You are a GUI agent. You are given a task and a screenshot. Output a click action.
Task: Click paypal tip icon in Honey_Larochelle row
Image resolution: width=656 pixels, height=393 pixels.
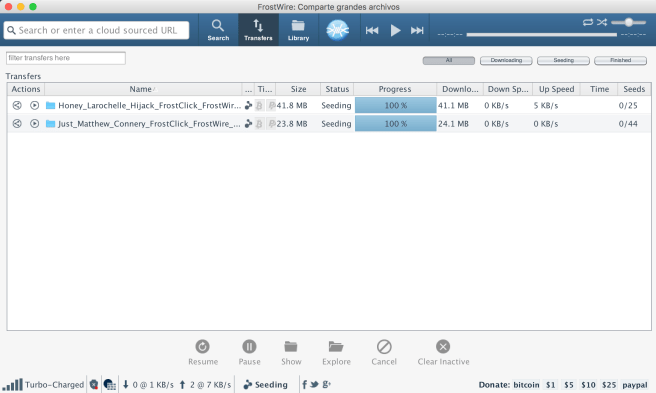[271, 105]
